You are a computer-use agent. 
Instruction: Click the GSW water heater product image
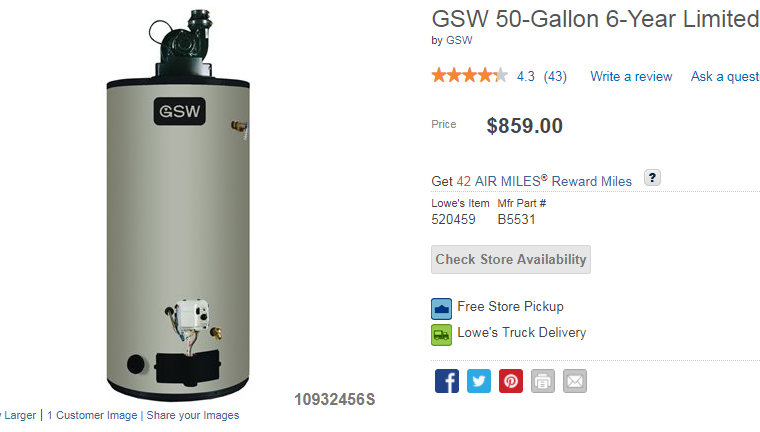(178, 205)
